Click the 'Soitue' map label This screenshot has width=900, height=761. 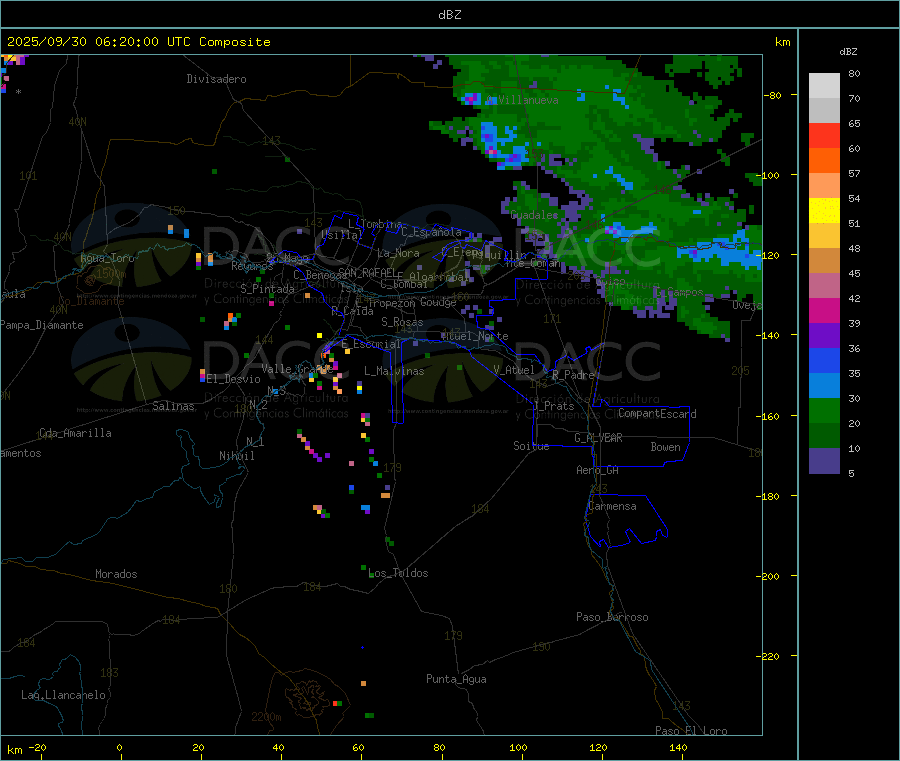(x=531, y=446)
